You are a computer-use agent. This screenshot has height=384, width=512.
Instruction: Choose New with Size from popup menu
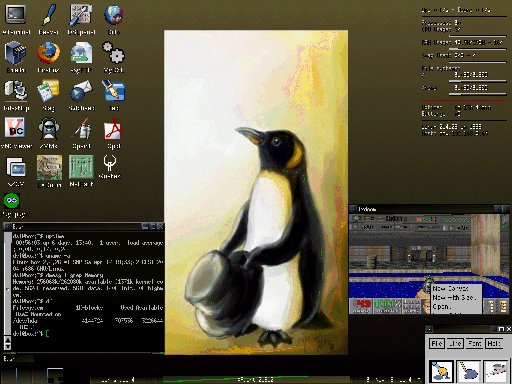click(456, 297)
